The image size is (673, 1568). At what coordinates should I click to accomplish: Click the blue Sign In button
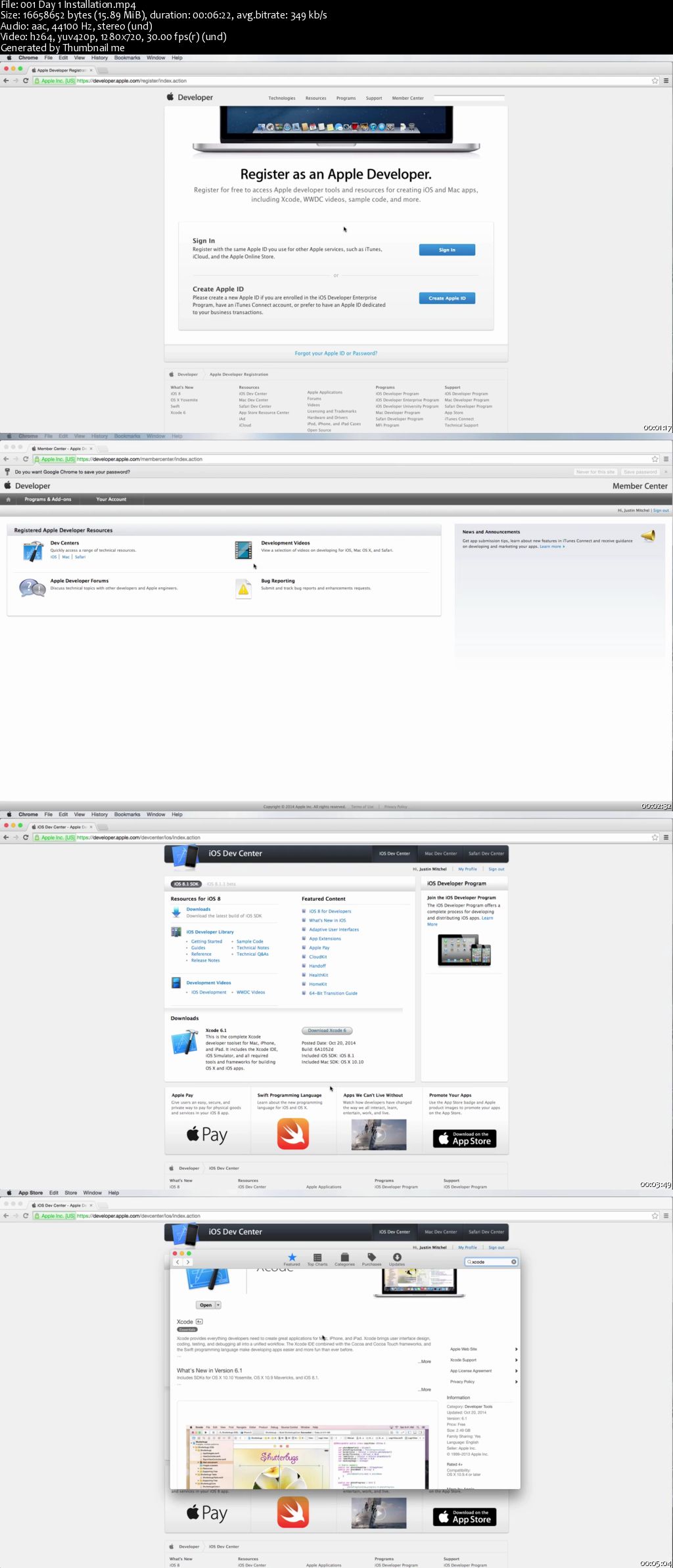pos(447,250)
